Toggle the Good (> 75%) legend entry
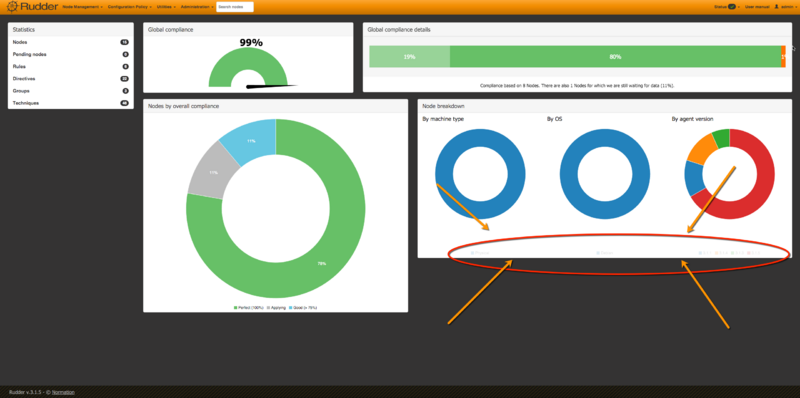Screen dimensions: 800x398 tap(303, 308)
